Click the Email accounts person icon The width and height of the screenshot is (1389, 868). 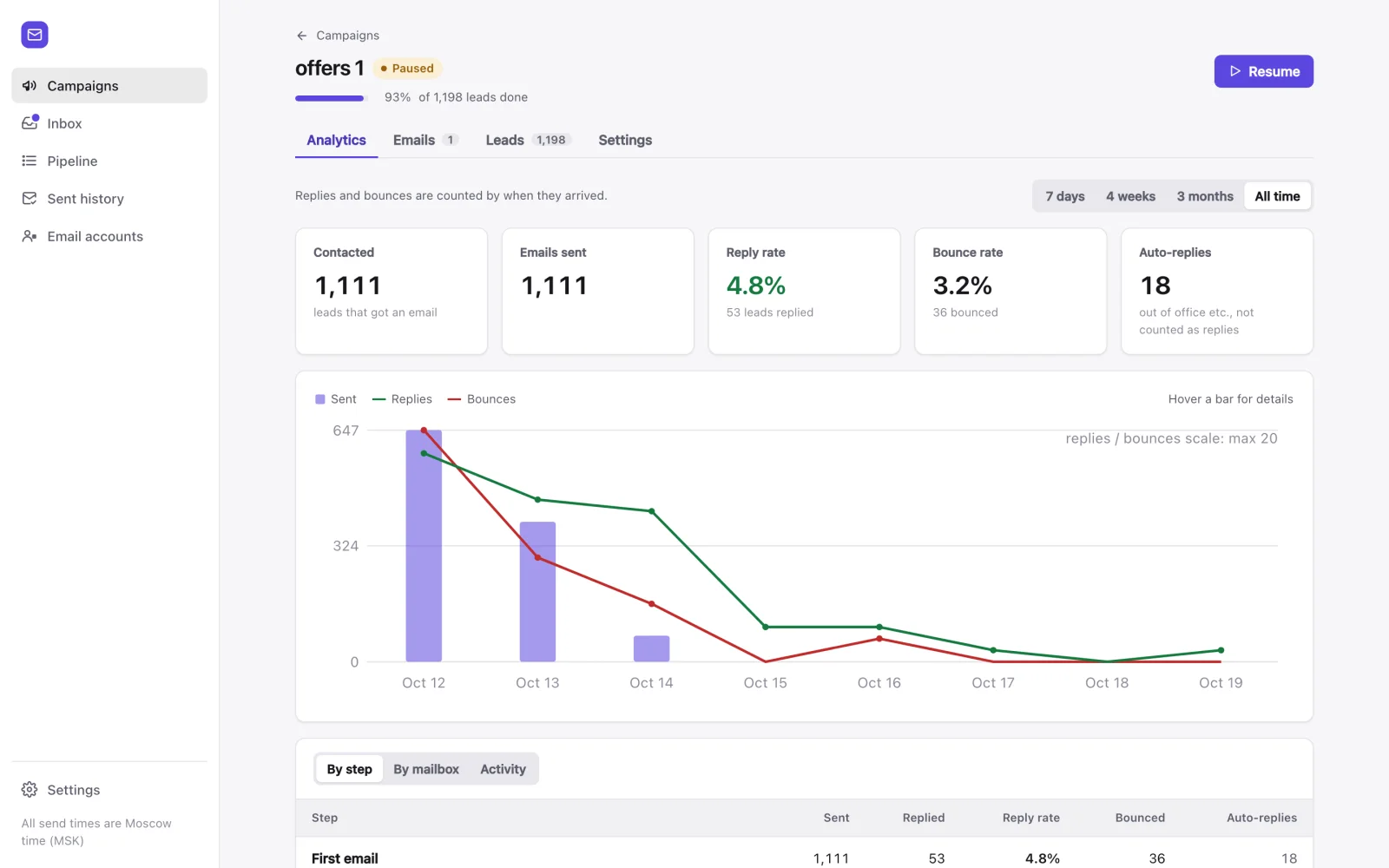(x=30, y=236)
